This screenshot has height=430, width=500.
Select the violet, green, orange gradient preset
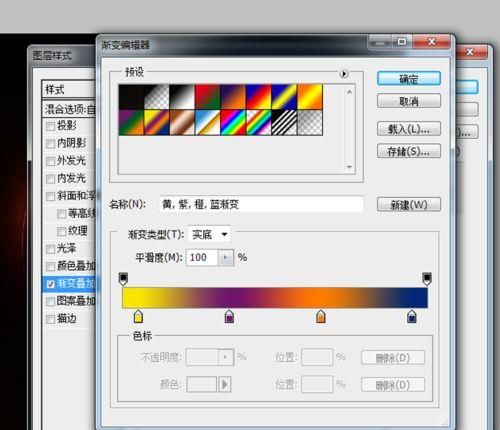coord(131,122)
